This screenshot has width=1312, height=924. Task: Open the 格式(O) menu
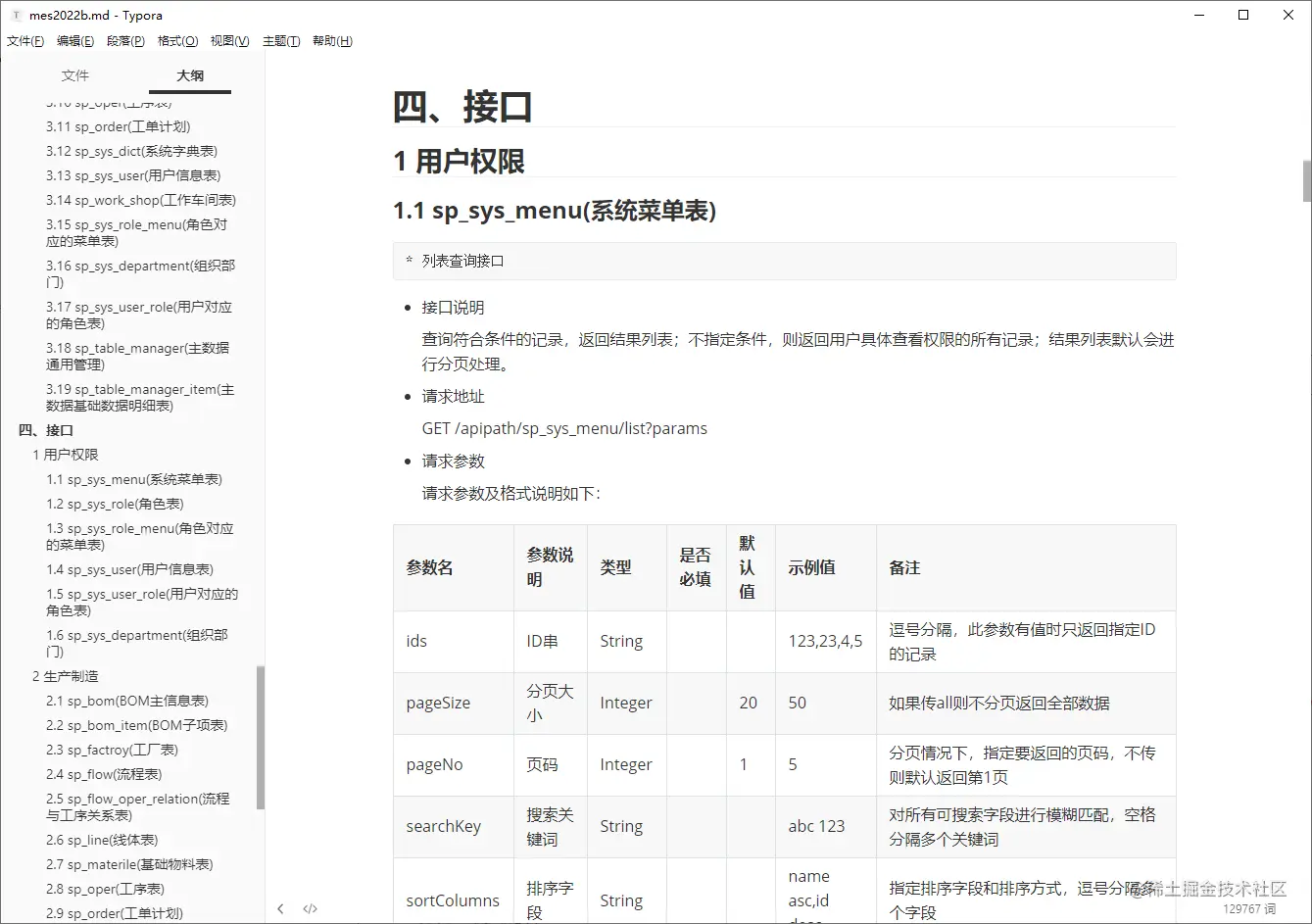click(x=177, y=40)
